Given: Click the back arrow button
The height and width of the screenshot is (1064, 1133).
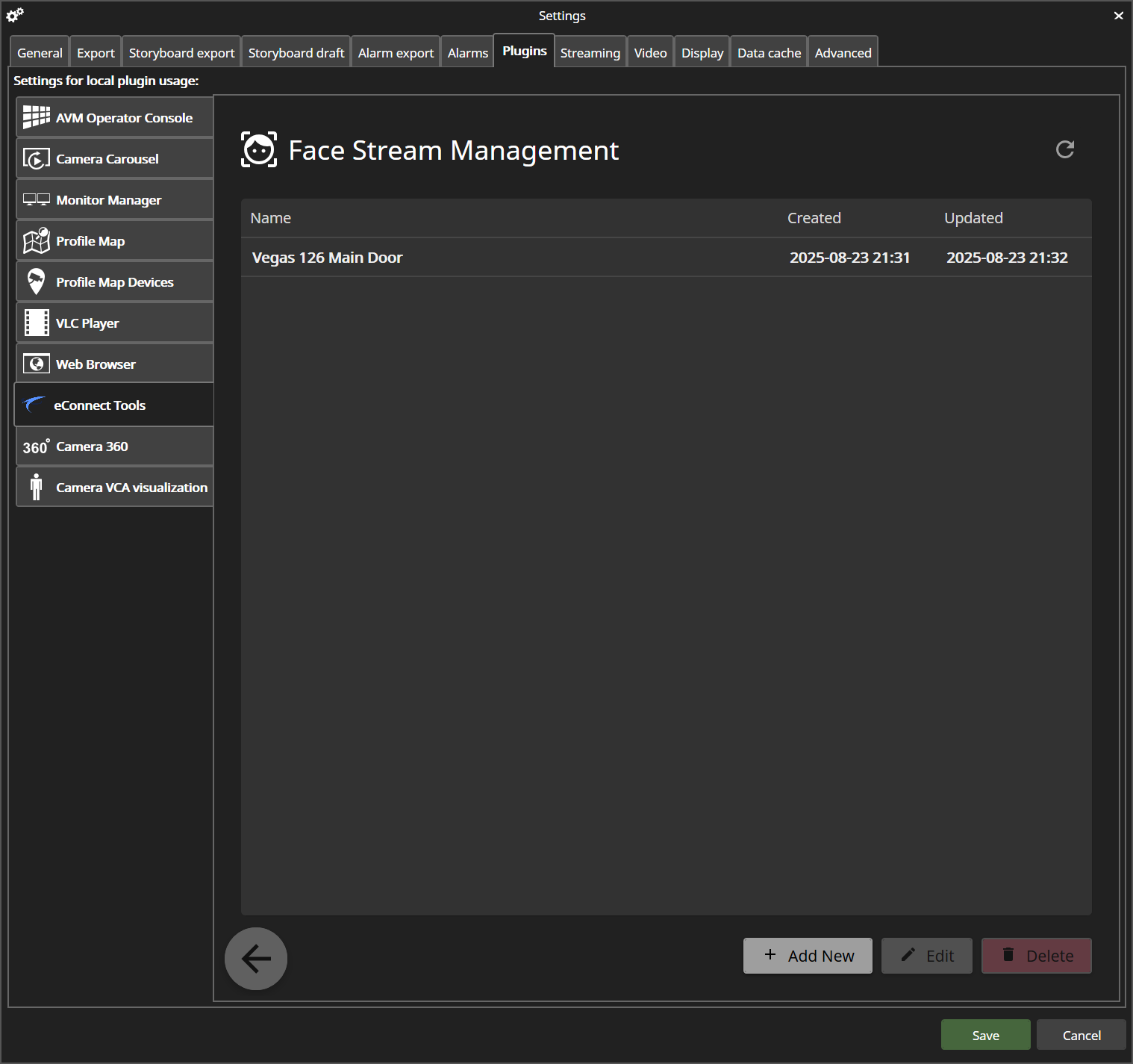Looking at the screenshot, I should coord(256,959).
